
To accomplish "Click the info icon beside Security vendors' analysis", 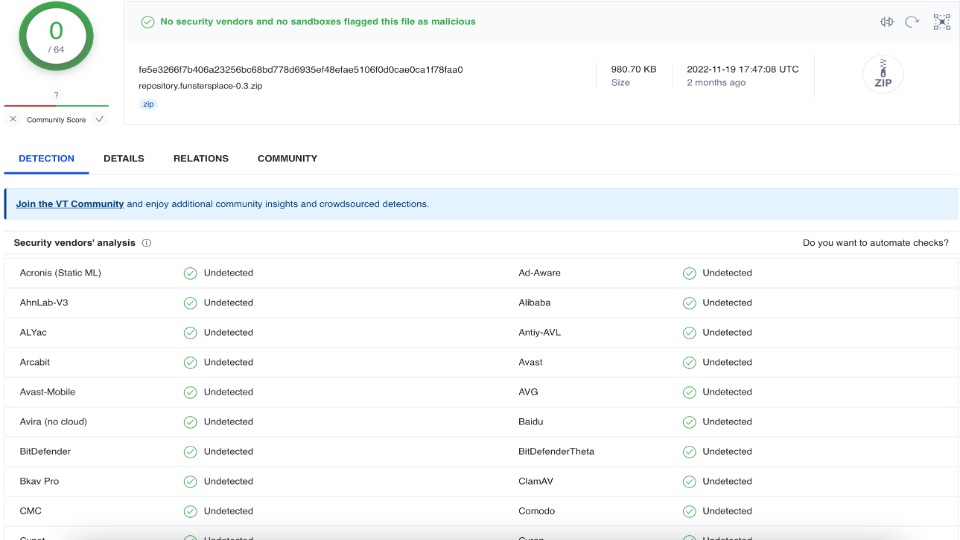I will point(146,243).
